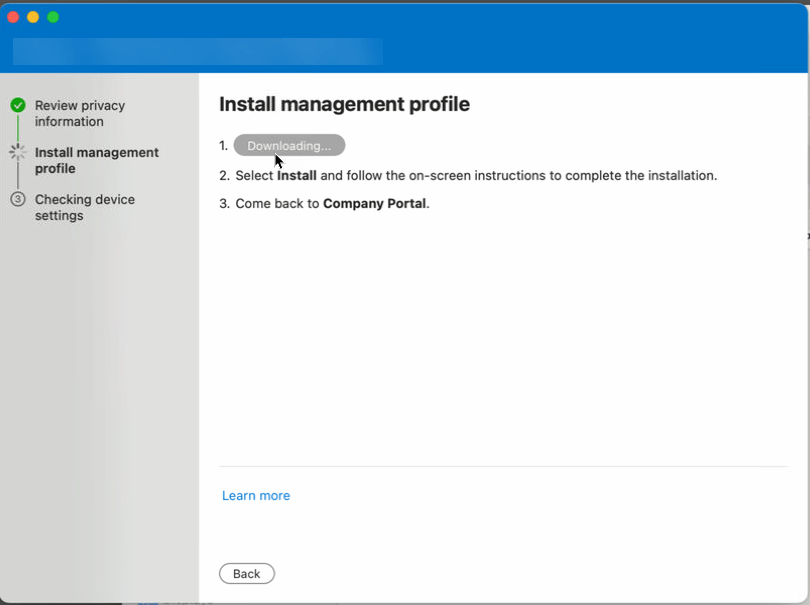810x605 pixels.
Task: Select the Install management profile sidebar step
Action: pos(97,161)
